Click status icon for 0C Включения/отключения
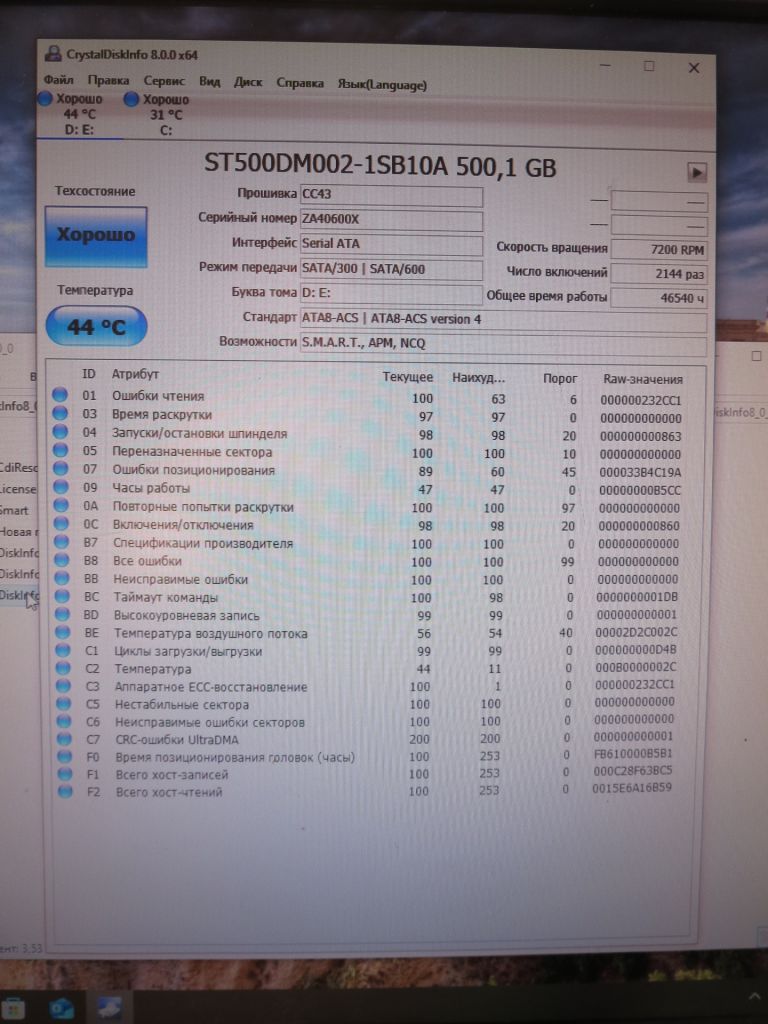Viewport: 768px width, 1024px height. pos(61,523)
